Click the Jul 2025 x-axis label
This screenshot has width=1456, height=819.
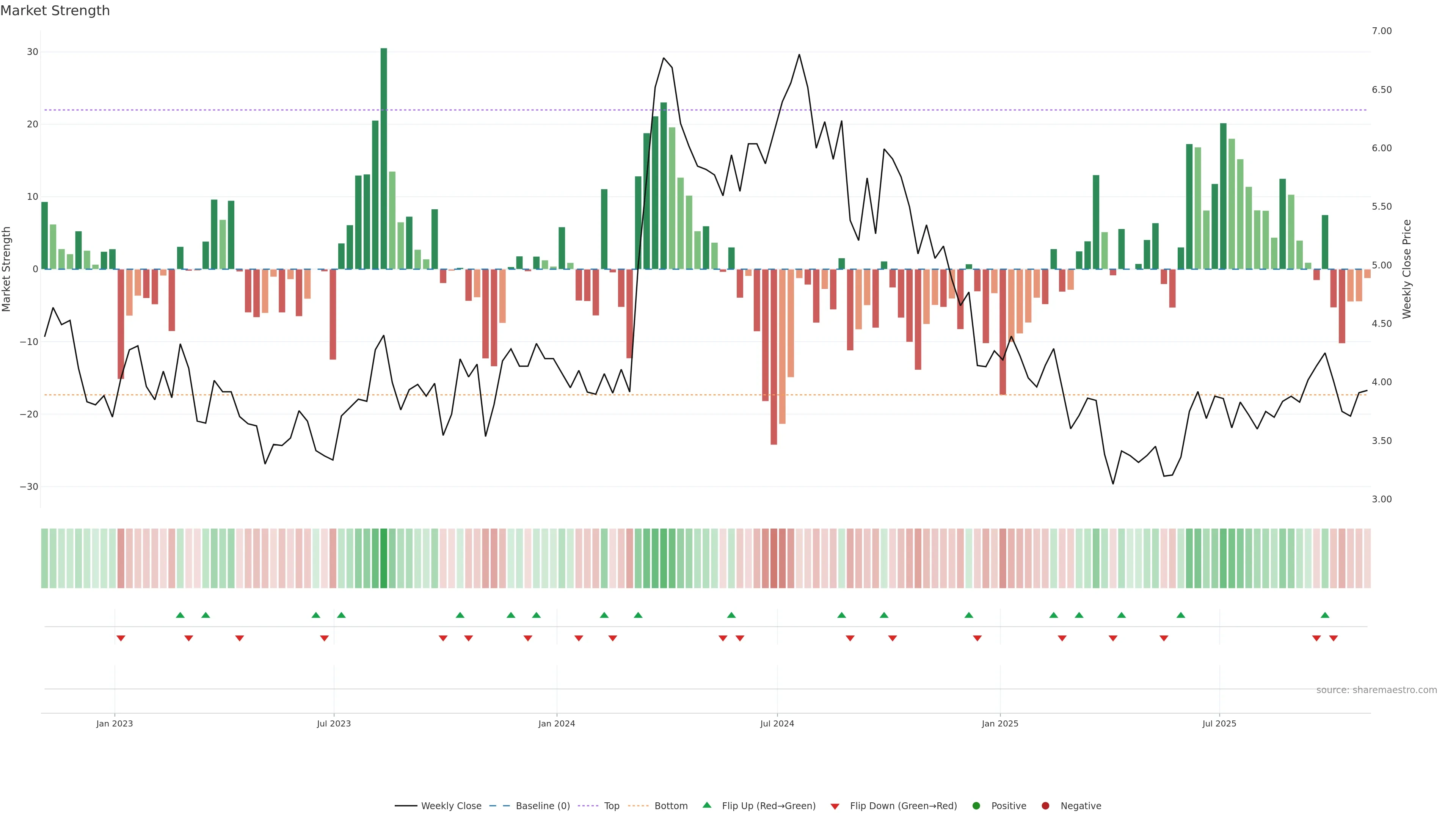[x=1219, y=723]
